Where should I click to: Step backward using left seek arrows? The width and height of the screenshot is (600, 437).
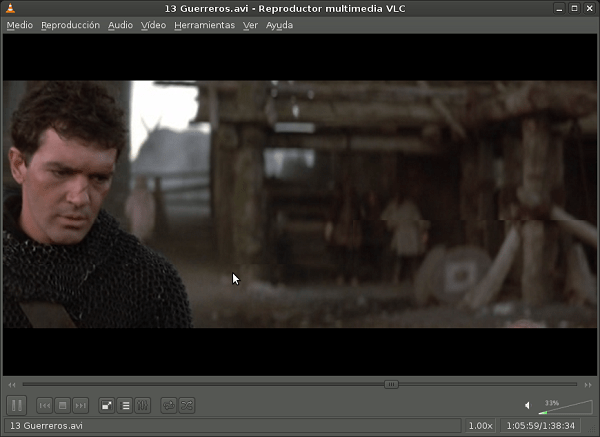(x=12, y=385)
